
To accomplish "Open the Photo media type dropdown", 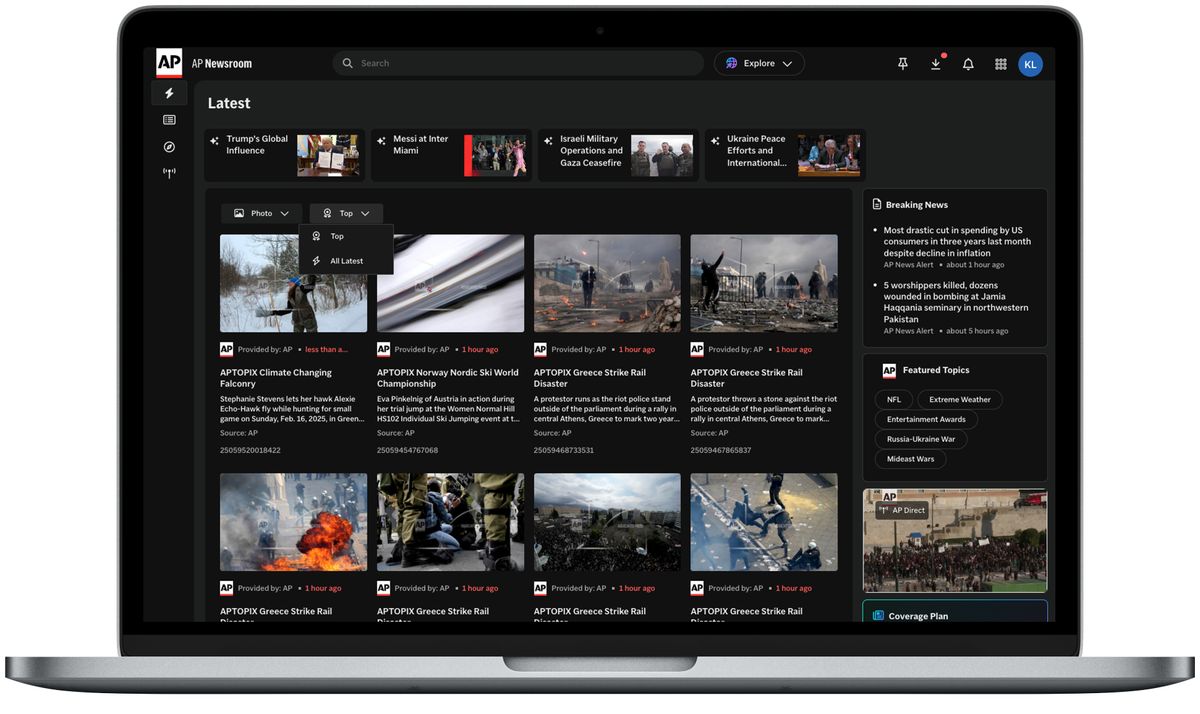I will pos(261,213).
